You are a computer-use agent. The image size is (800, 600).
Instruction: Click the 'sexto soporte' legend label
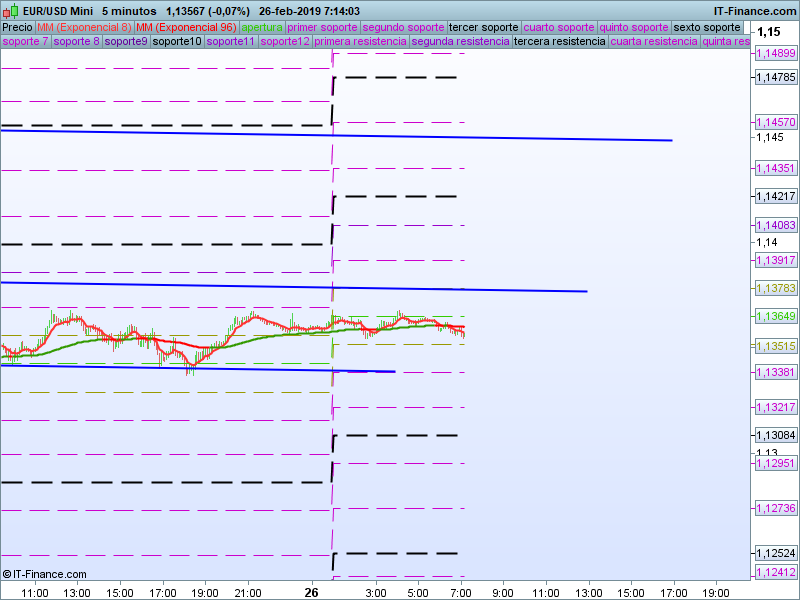708,27
